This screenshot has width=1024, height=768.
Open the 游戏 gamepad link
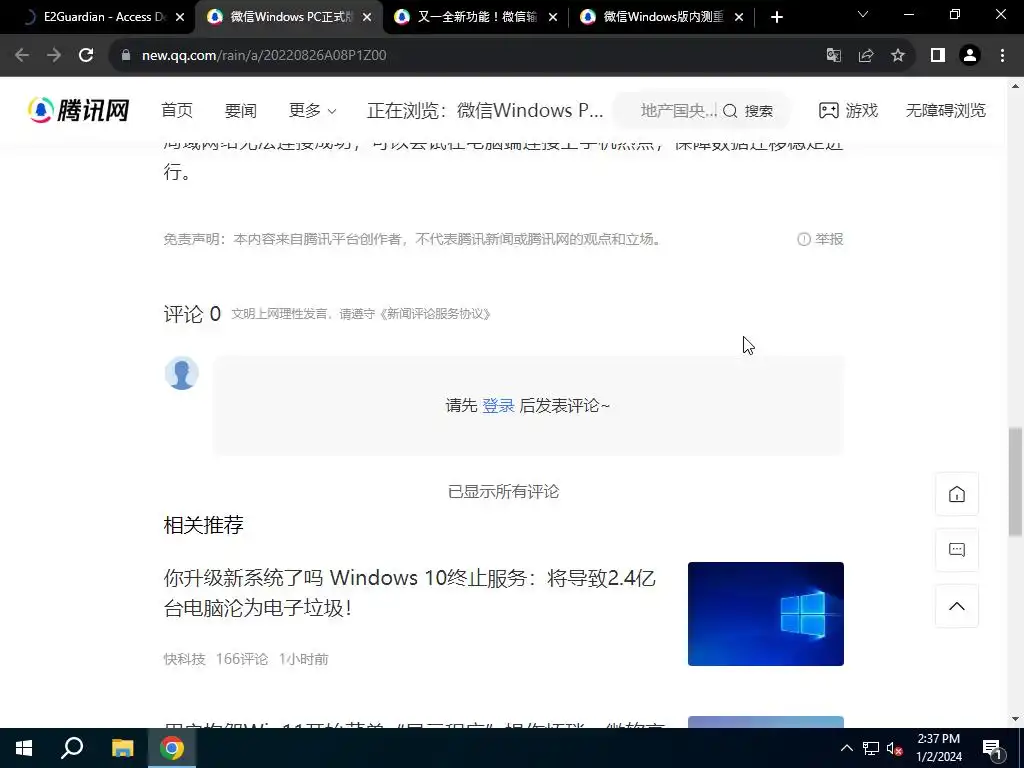[x=848, y=110]
